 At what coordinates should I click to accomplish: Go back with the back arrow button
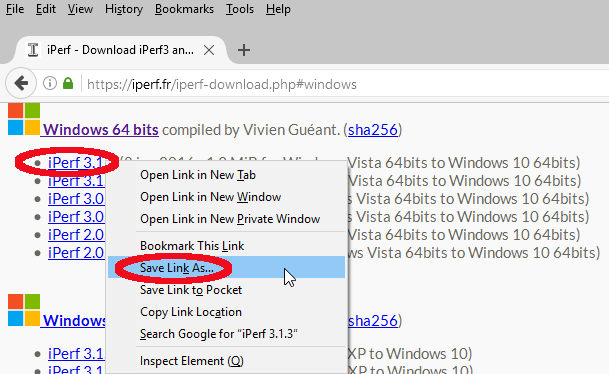point(21,83)
